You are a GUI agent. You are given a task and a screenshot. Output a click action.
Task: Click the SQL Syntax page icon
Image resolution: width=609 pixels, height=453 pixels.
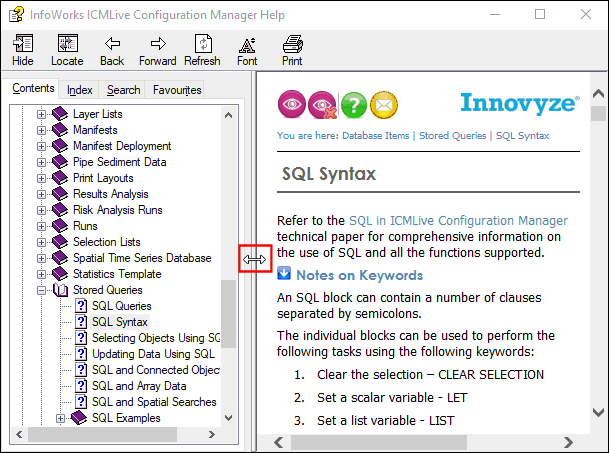81,322
